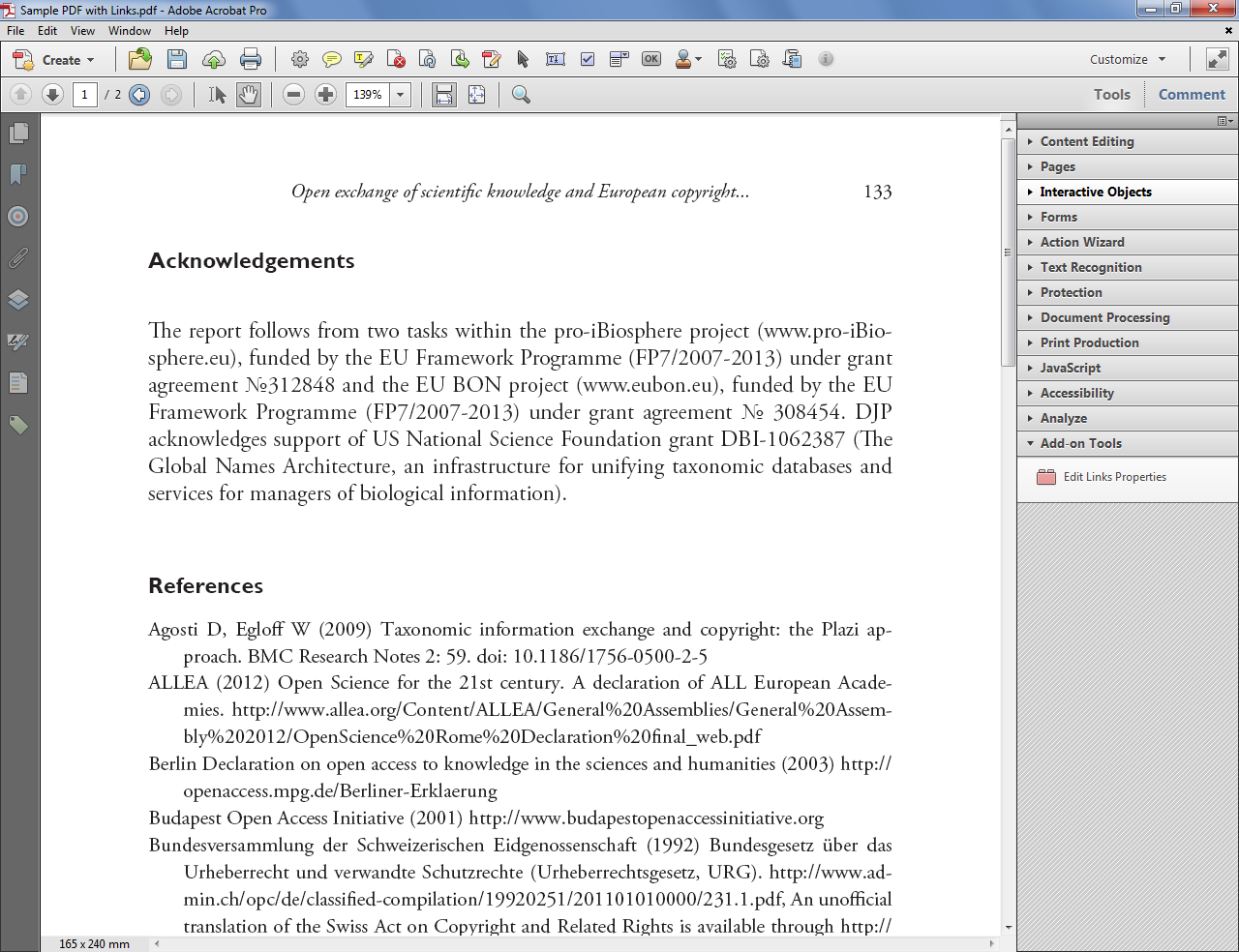Select the Object selection arrow tool

tap(522, 59)
